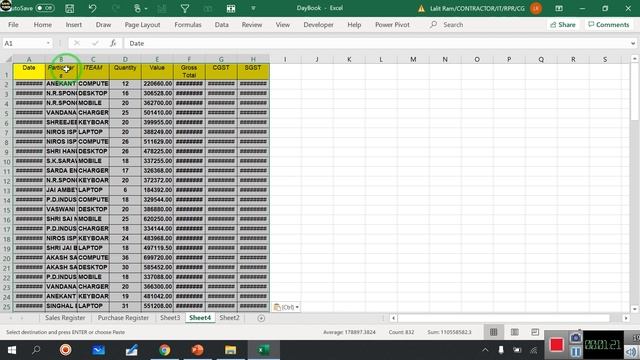Click the Insert Function fx icon

click(x=113, y=43)
